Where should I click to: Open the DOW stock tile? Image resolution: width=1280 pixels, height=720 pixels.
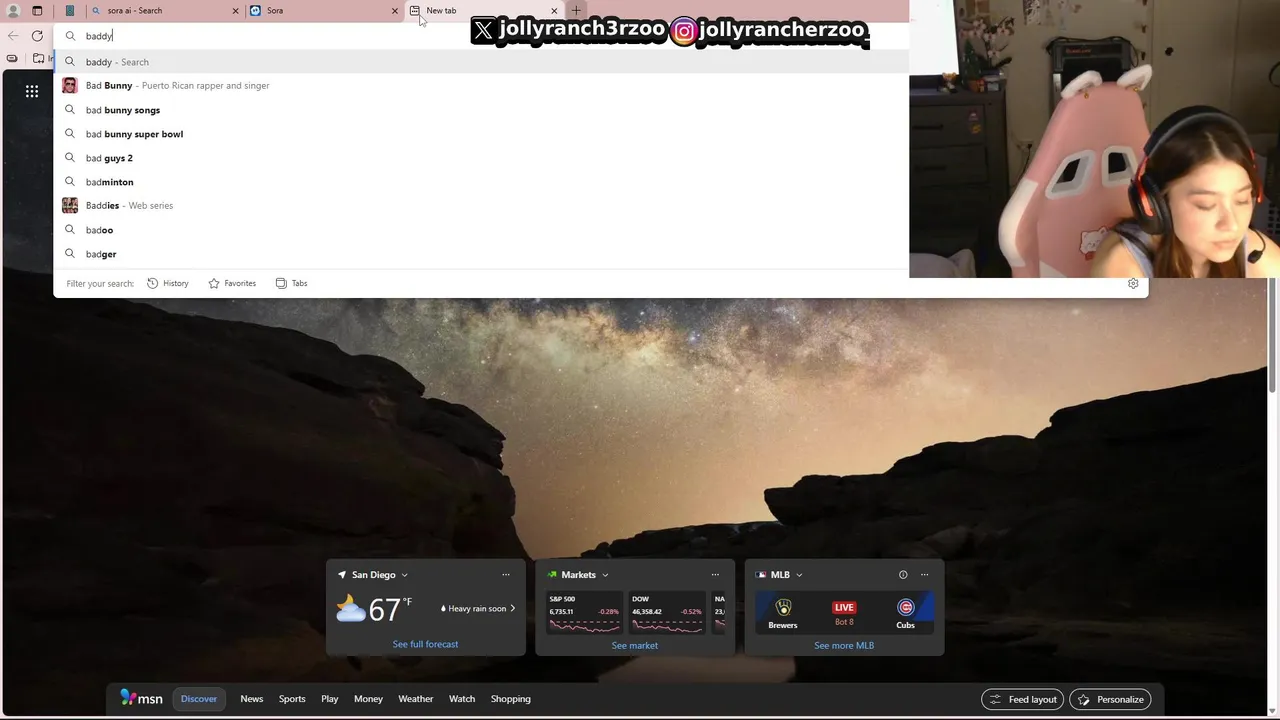(667, 614)
